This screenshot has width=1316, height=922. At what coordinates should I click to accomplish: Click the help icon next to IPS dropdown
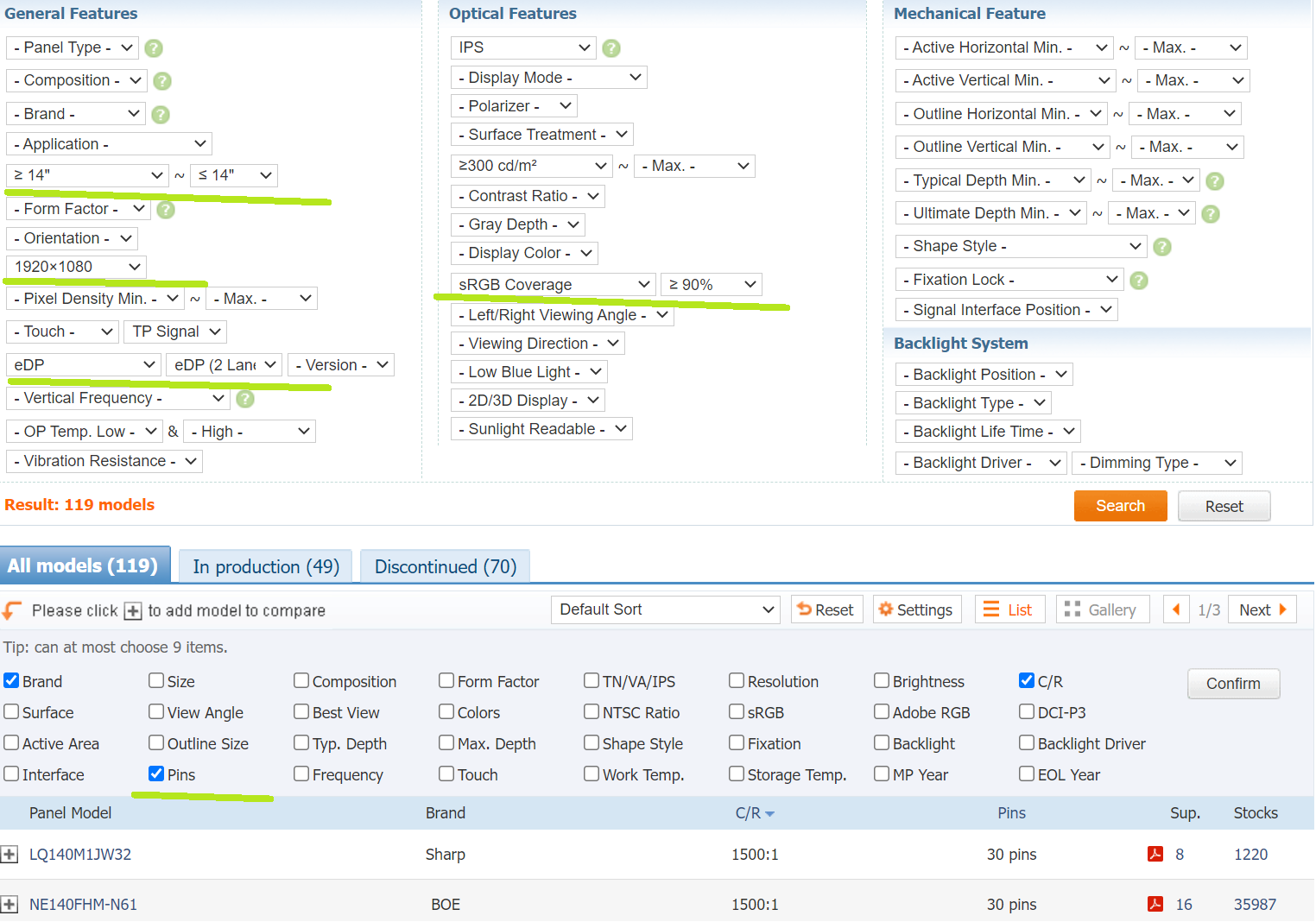611,48
